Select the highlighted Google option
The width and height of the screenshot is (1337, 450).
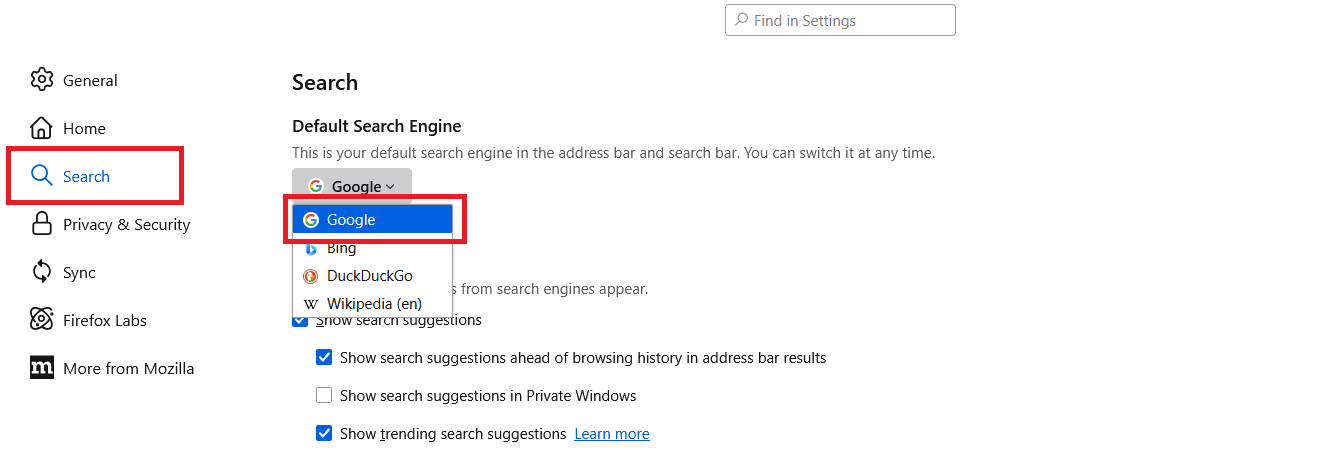tap(351, 220)
